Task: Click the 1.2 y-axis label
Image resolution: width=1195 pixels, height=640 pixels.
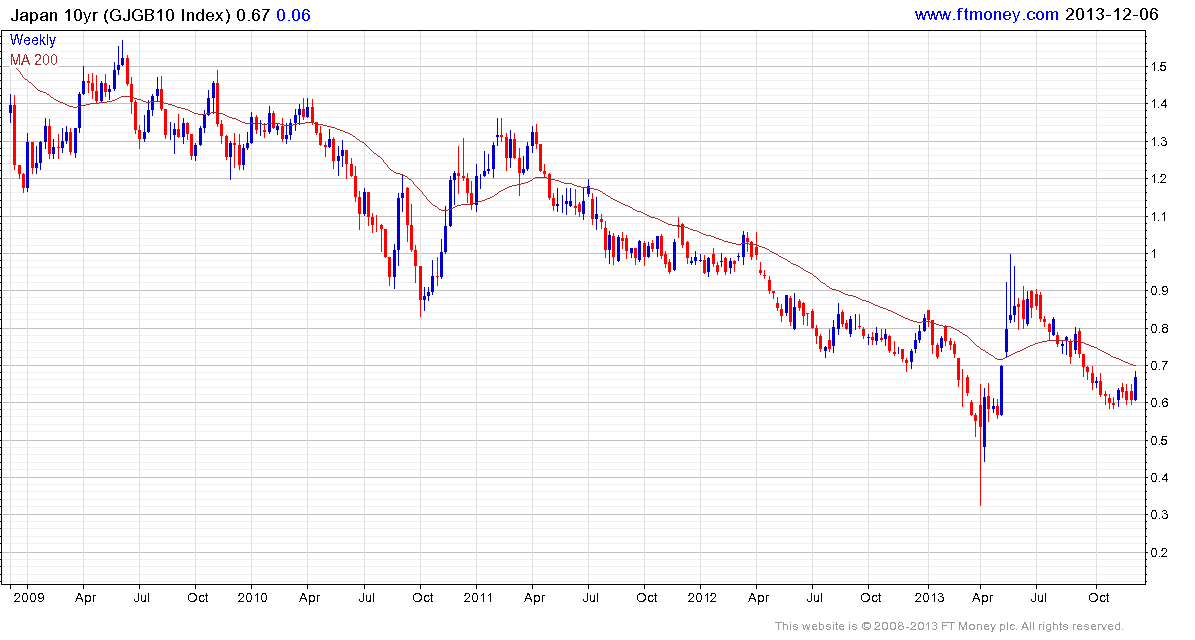Action: point(1158,179)
